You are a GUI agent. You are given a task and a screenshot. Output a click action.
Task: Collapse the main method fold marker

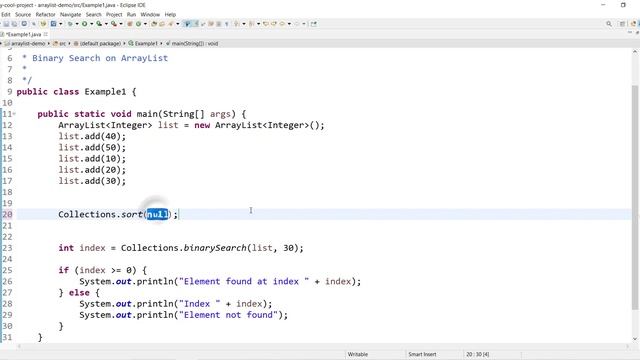pyautogui.click(x=14, y=114)
